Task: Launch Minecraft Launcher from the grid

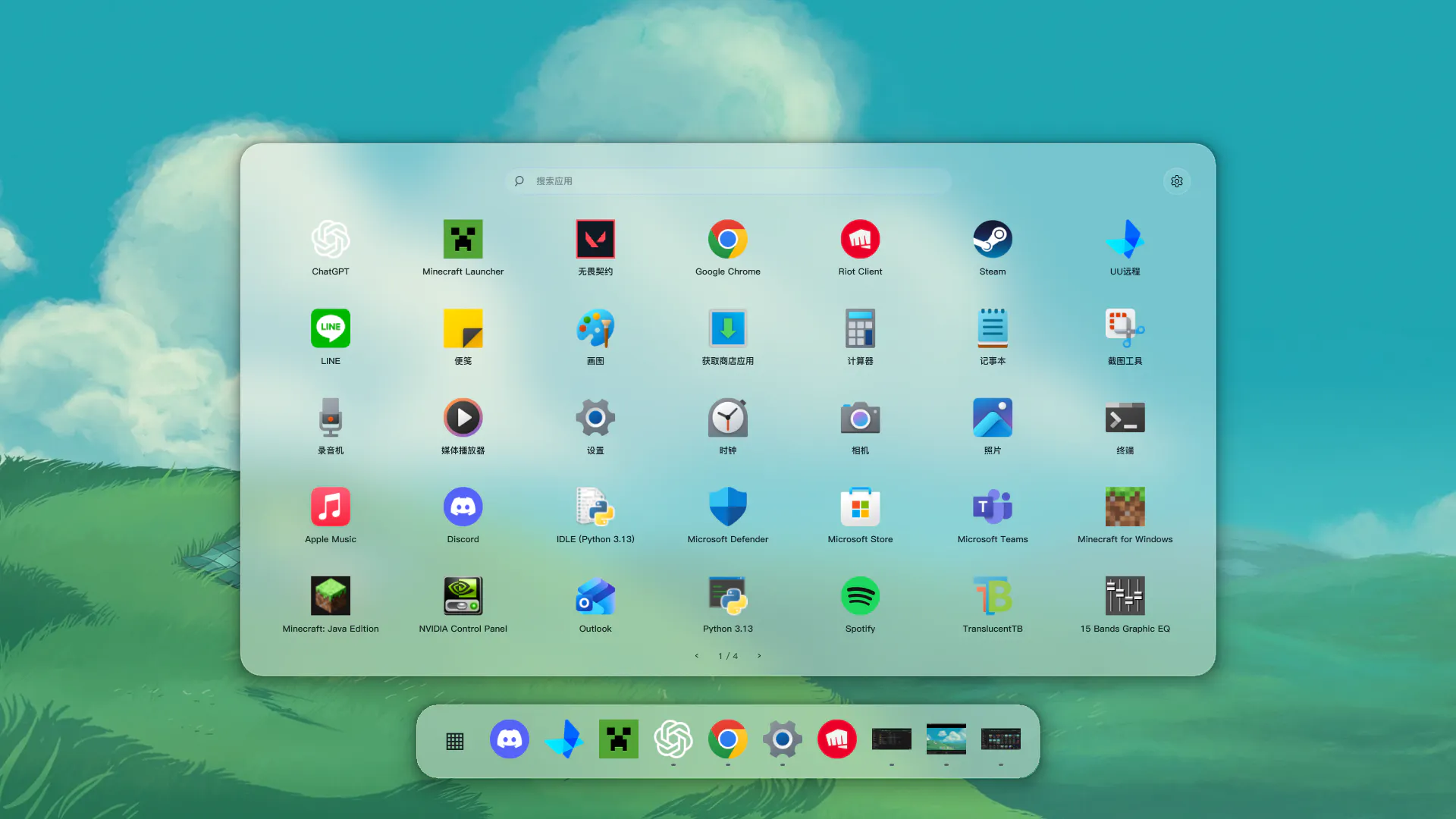Action: (463, 240)
